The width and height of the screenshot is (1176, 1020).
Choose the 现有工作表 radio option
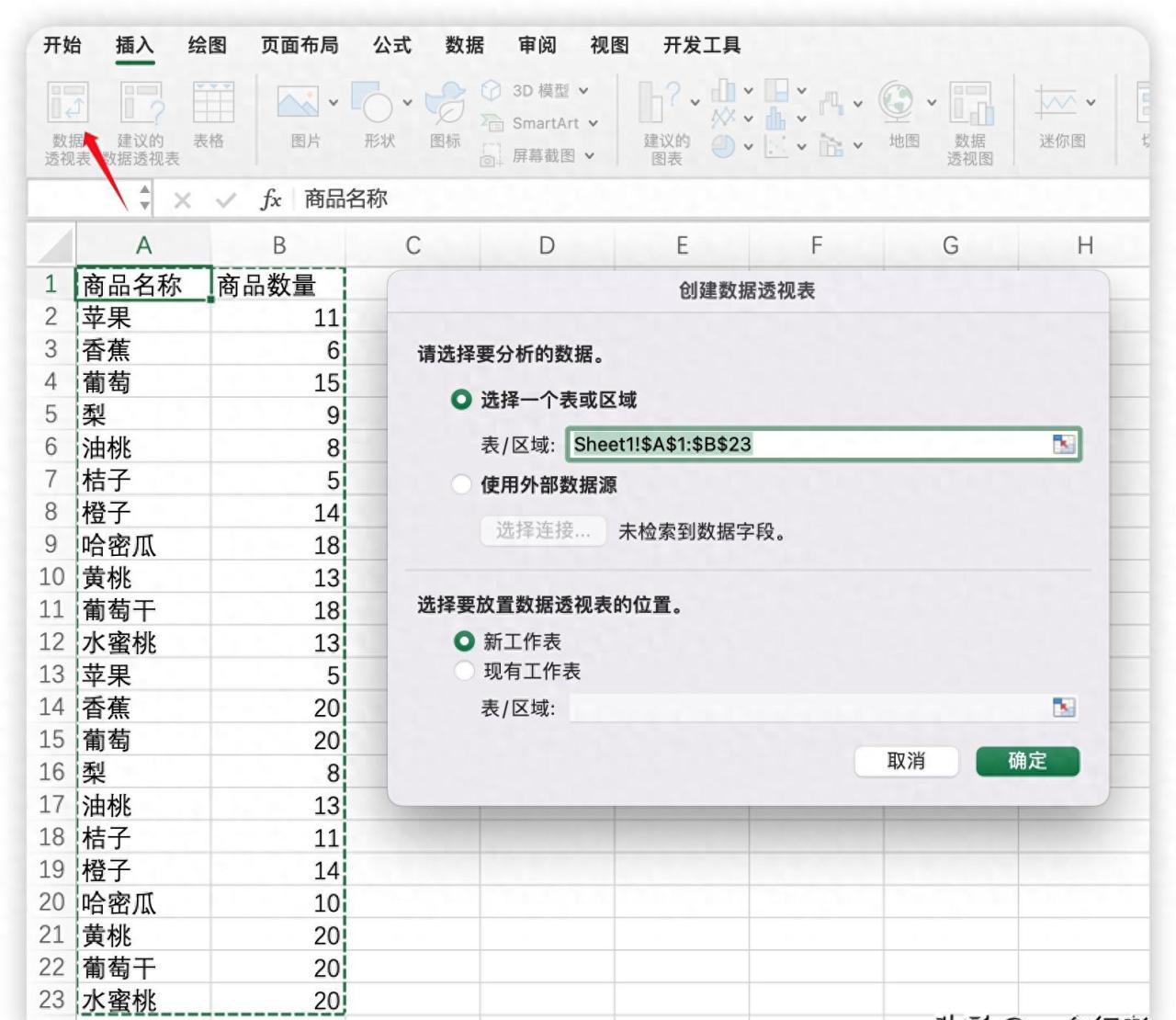click(x=465, y=671)
